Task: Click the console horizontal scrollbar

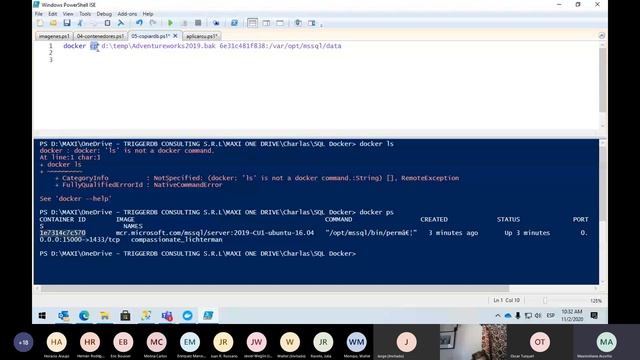Action: 274,289
